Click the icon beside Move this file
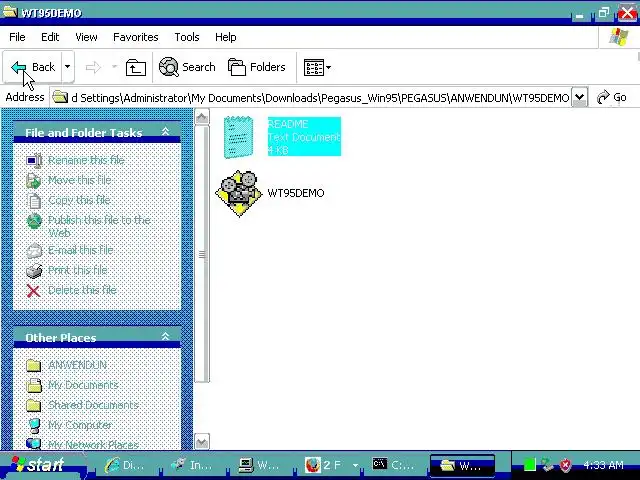This screenshot has width=640, height=480. [x=34, y=180]
